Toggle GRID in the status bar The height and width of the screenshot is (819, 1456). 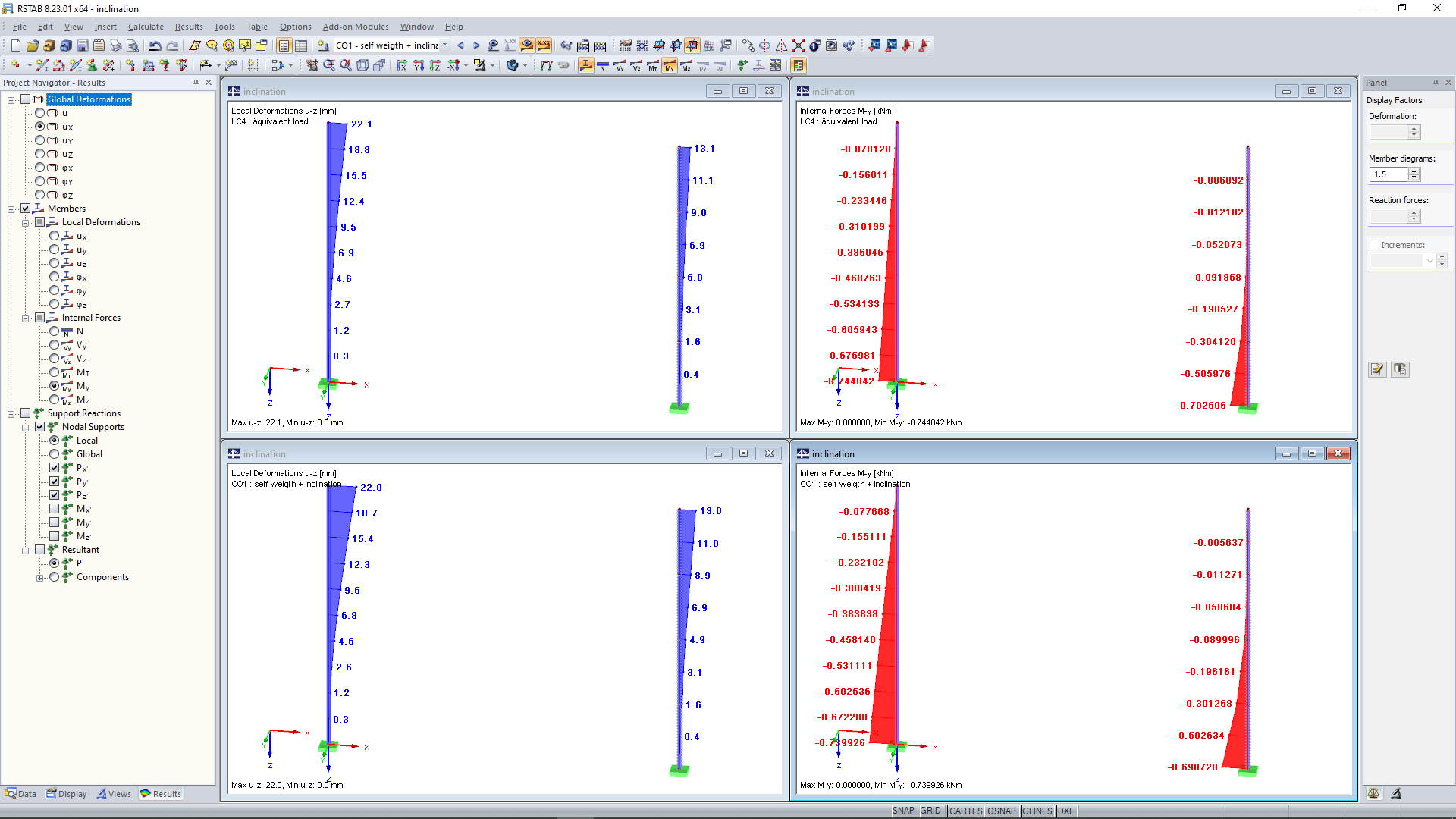(x=930, y=811)
